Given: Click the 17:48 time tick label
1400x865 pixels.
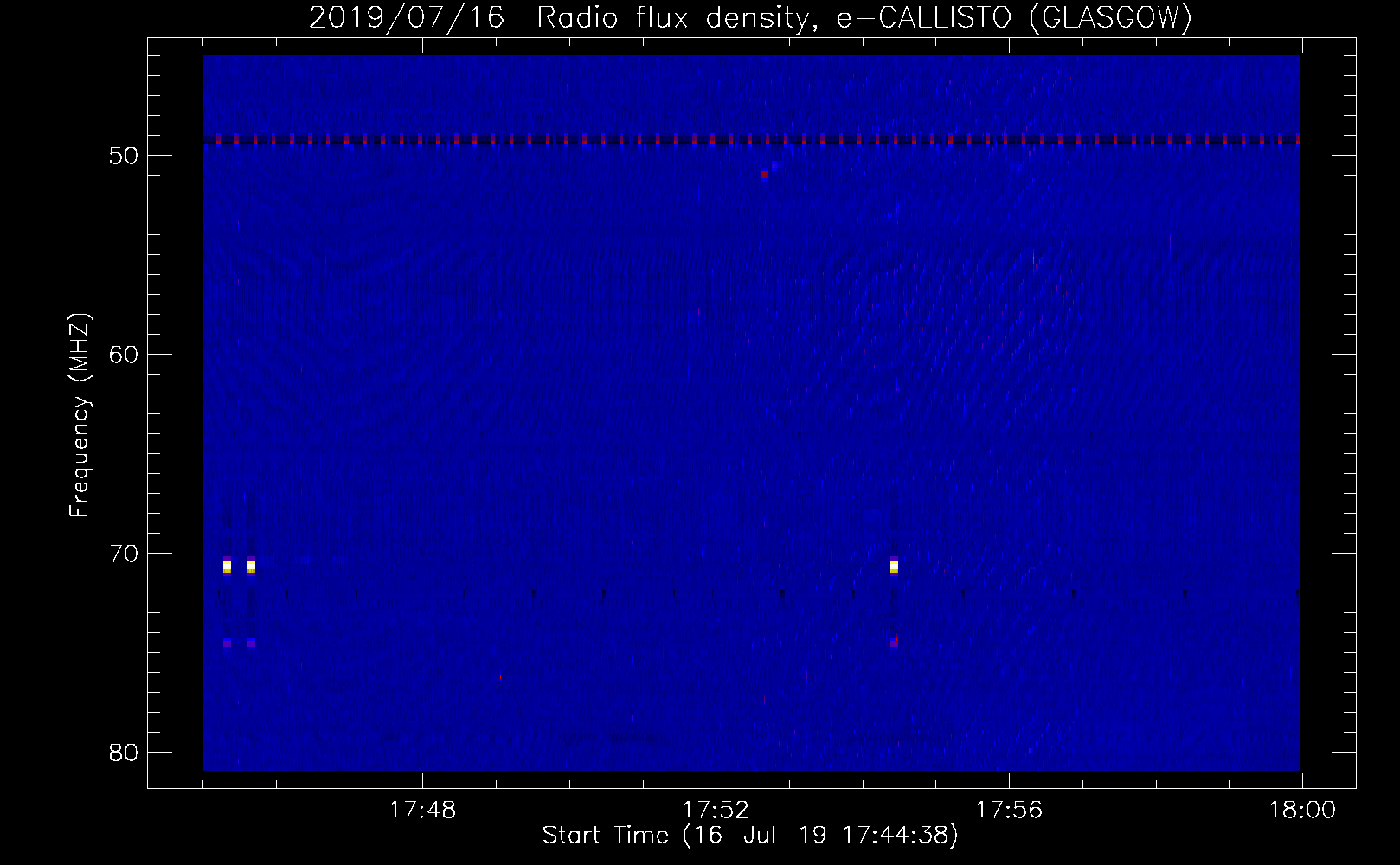Looking at the screenshot, I should click(422, 811).
